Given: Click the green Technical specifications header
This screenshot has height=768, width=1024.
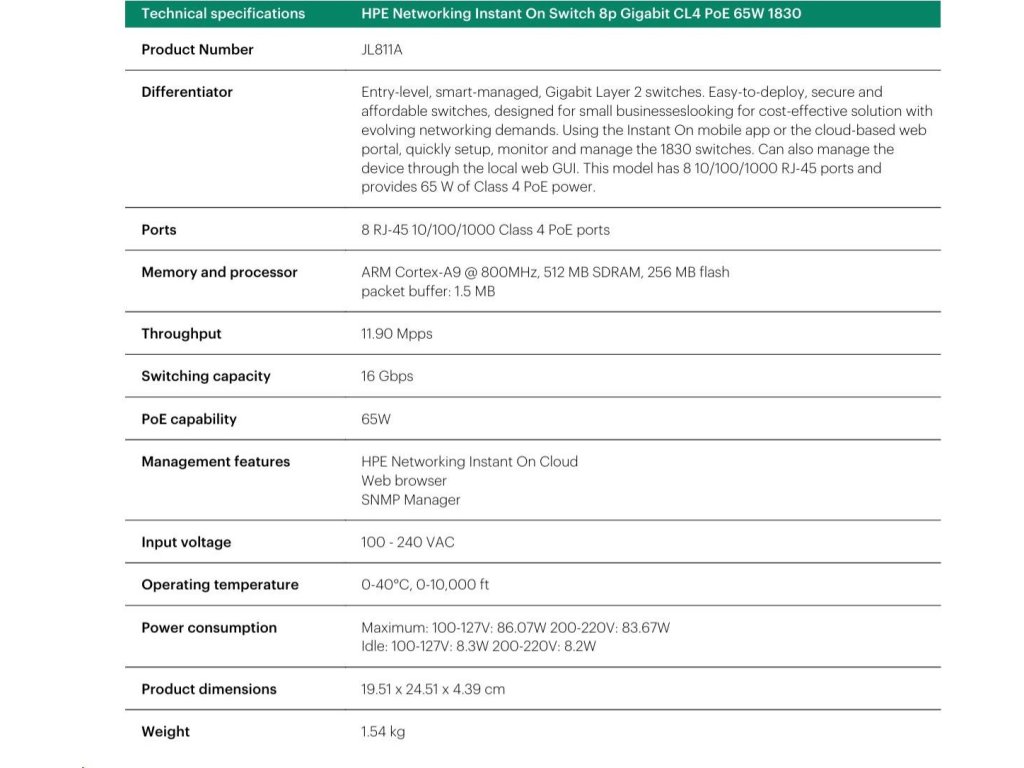Looking at the screenshot, I should [223, 14].
